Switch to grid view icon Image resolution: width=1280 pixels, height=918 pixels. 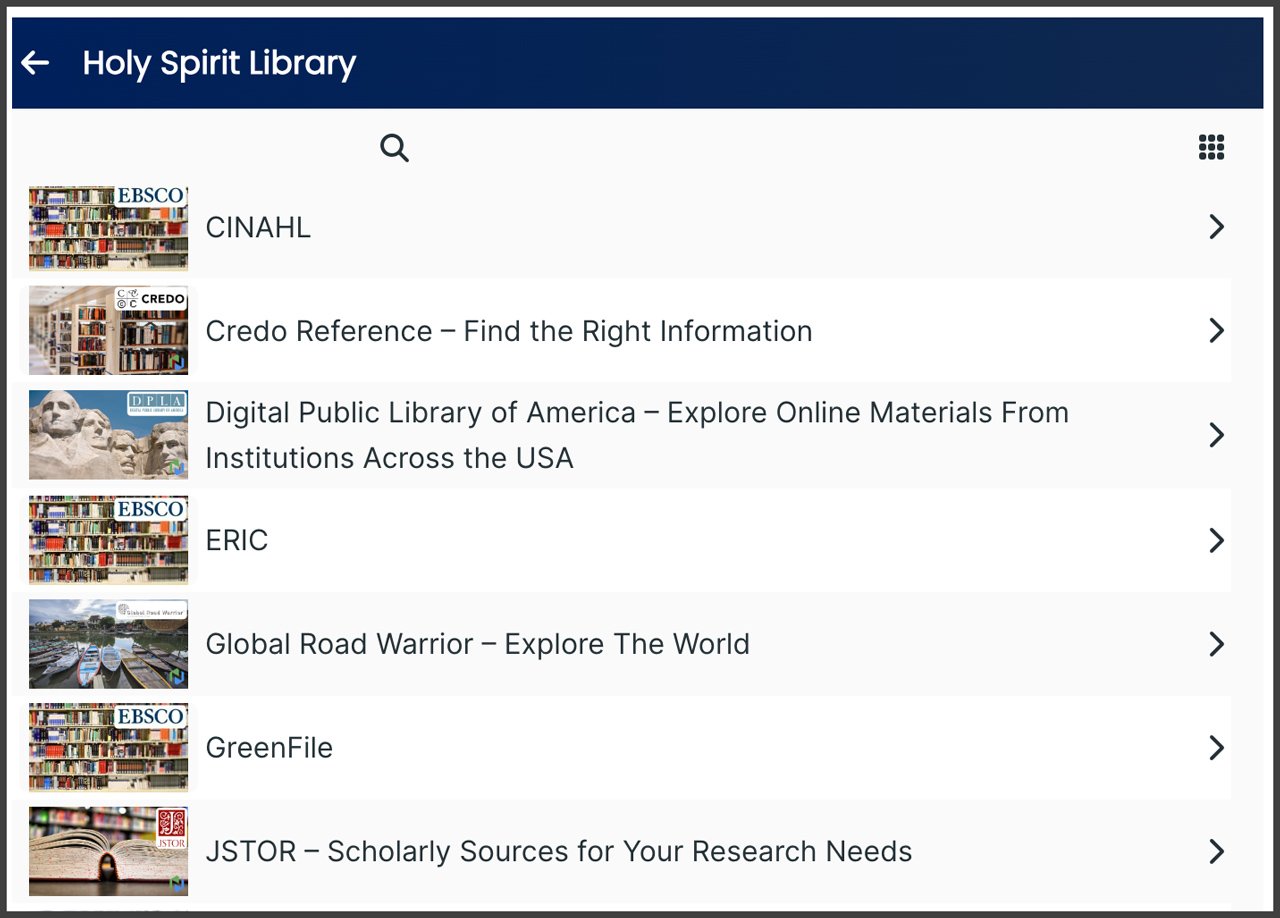[1211, 147]
